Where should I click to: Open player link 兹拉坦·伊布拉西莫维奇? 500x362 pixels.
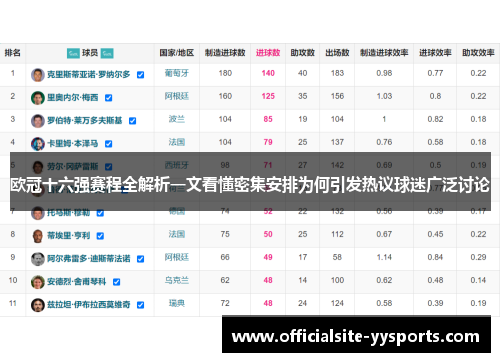[x=89, y=305]
